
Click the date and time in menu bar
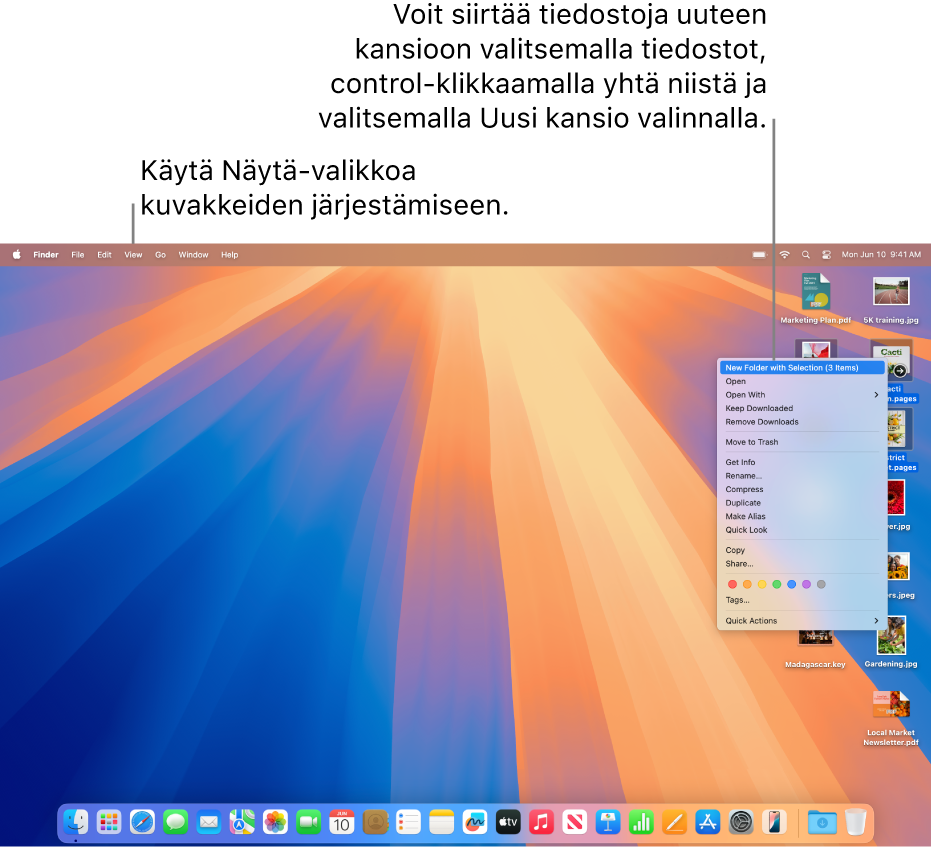coord(881,255)
